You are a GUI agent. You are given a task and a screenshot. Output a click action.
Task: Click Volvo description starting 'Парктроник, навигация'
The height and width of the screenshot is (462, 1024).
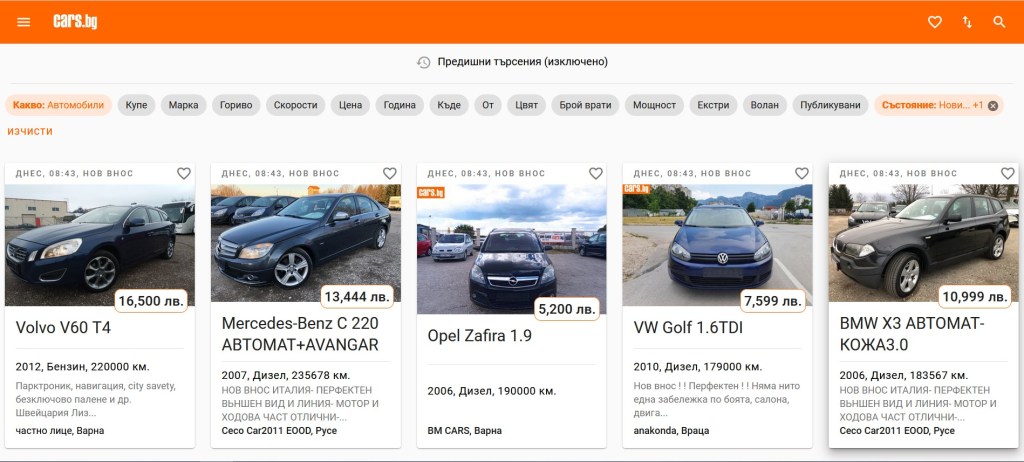tap(96, 399)
